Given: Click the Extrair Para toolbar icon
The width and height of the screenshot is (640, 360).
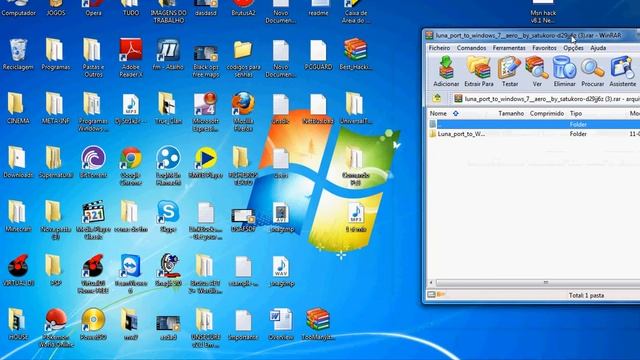Looking at the screenshot, I should coord(479,71).
